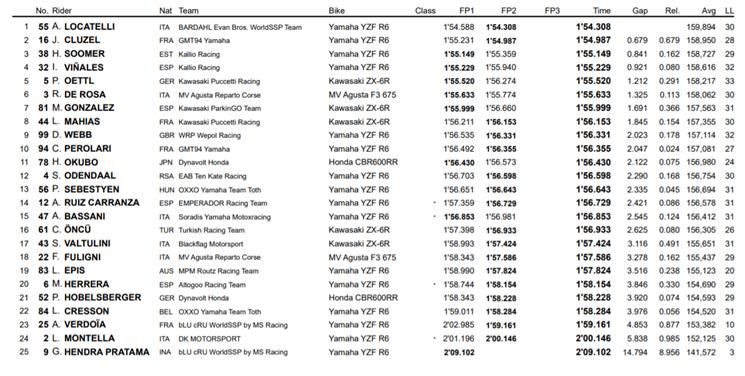Click DK MOTORSPORT team name

[x=210, y=339]
